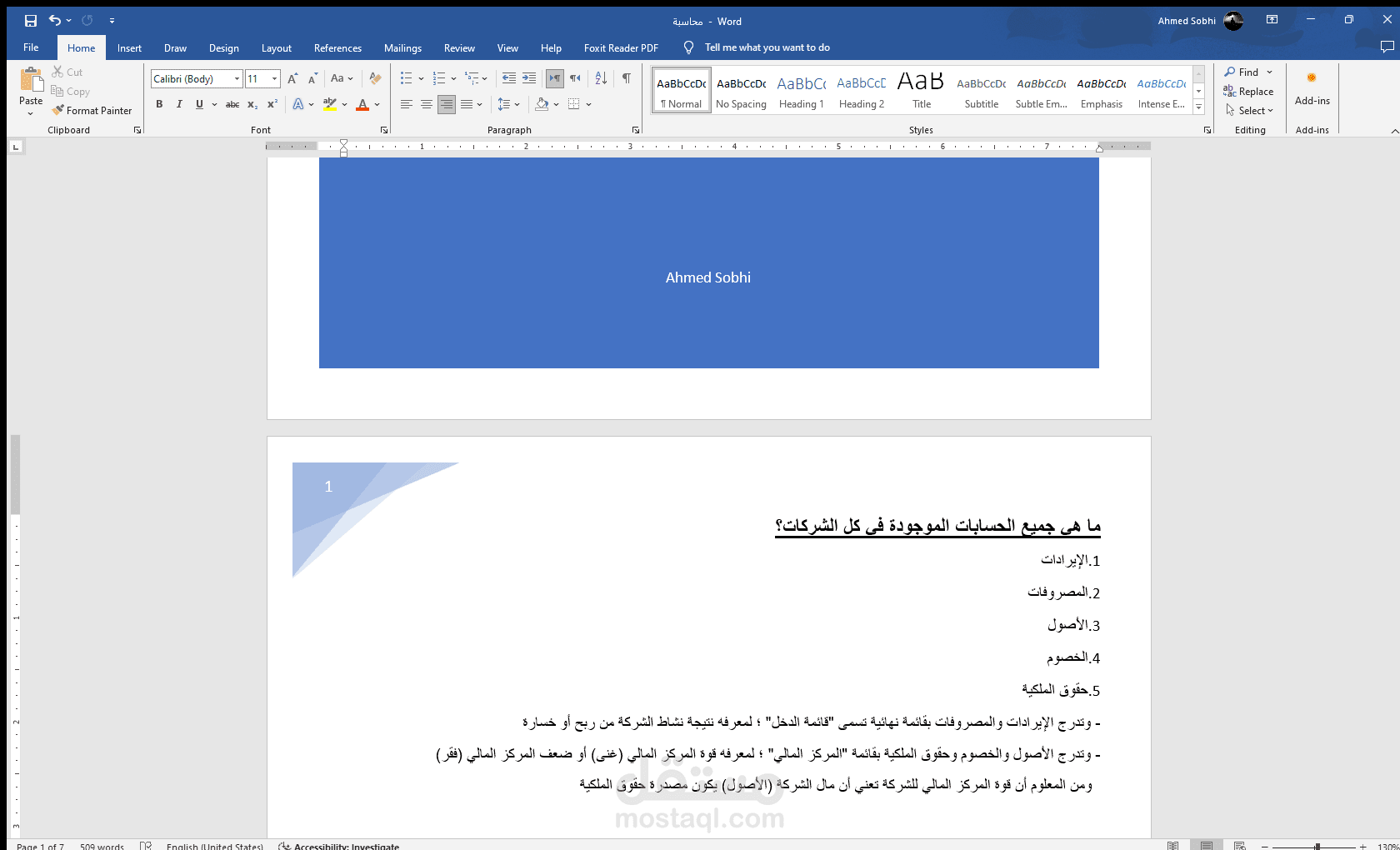This screenshot has width=1400, height=850.
Task: Switch to Read Mode view in status bar
Action: click(x=1172, y=845)
